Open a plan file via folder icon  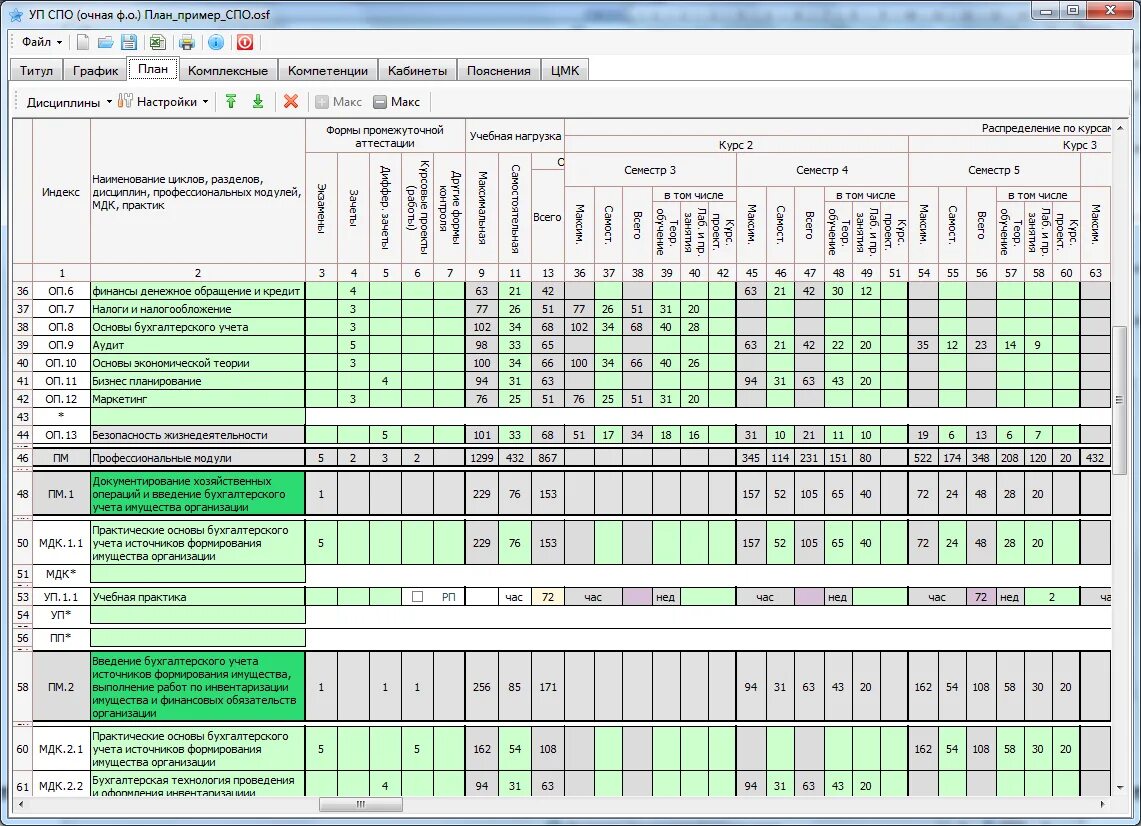point(106,42)
